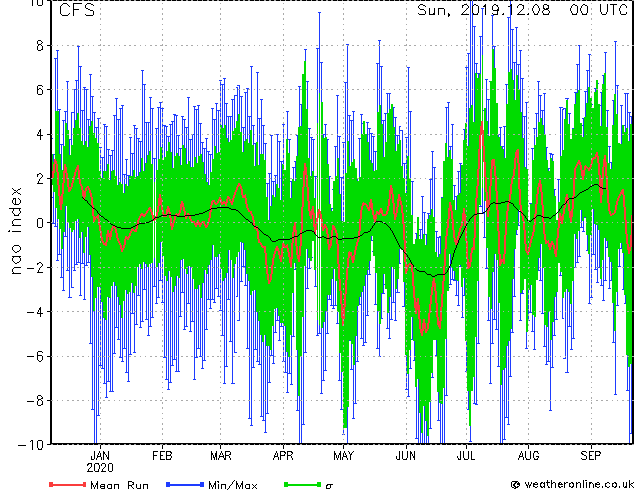Click the SEP x-axis label

click(x=591, y=456)
